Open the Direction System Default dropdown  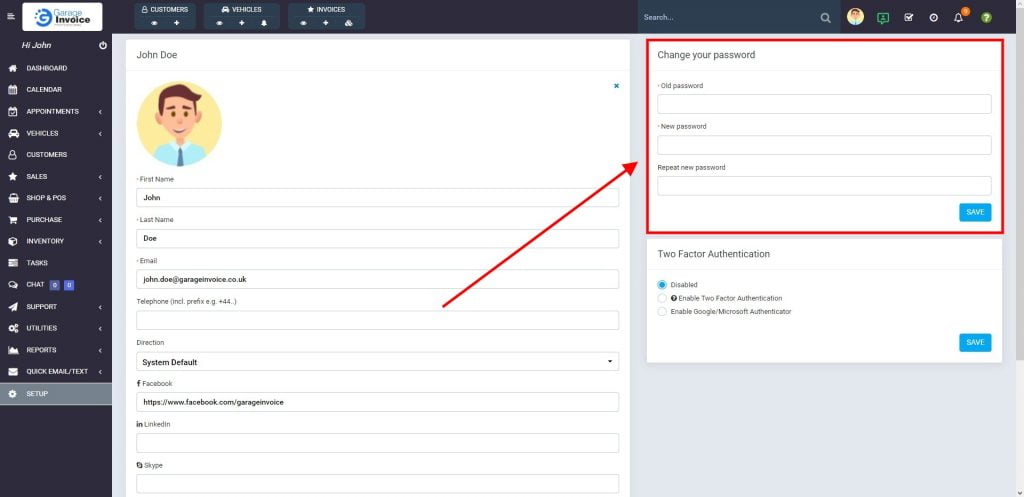click(x=377, y=362)
